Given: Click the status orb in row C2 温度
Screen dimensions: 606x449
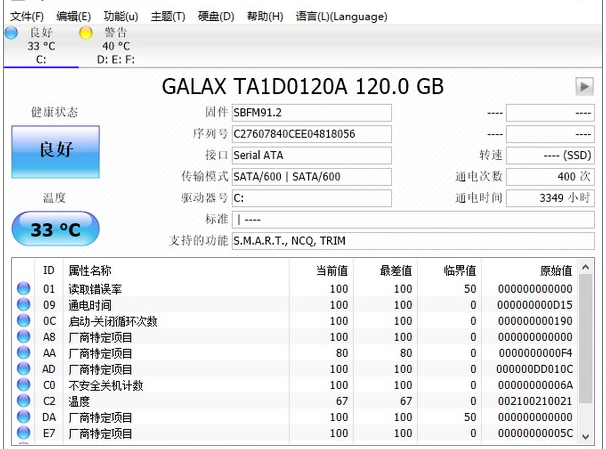Looking at the screenshot, I should 24,401.
